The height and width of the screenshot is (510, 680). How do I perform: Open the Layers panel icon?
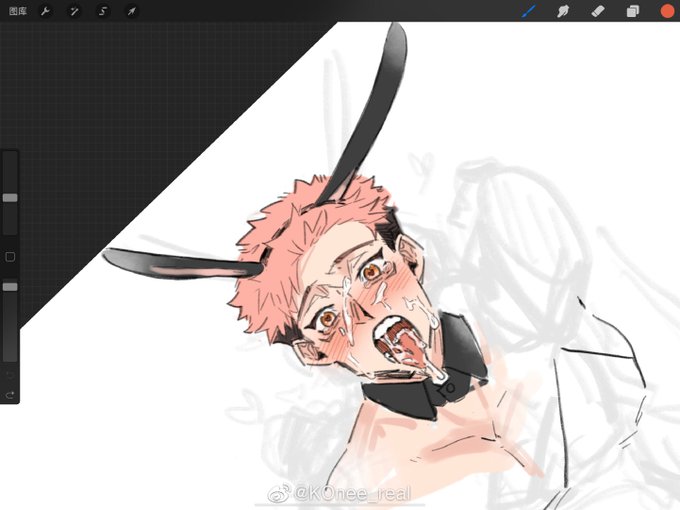click(633, 11)
